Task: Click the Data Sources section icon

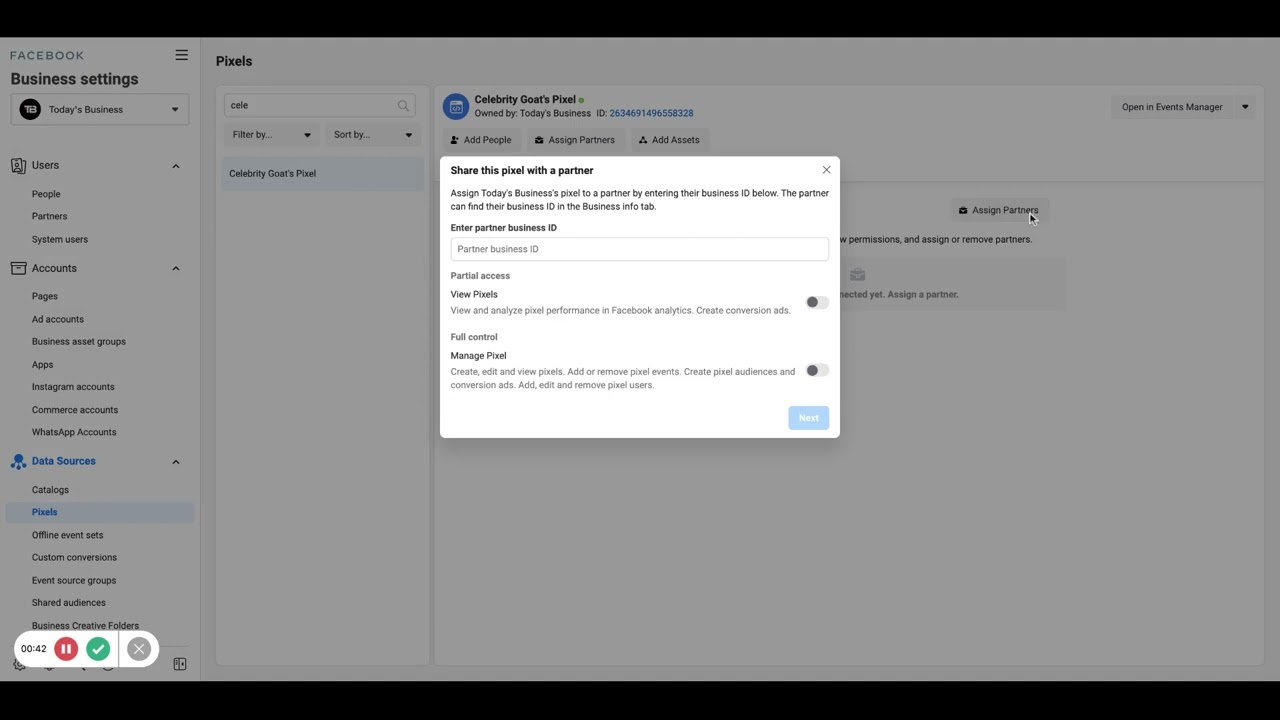Action: [x=18, y=461]
